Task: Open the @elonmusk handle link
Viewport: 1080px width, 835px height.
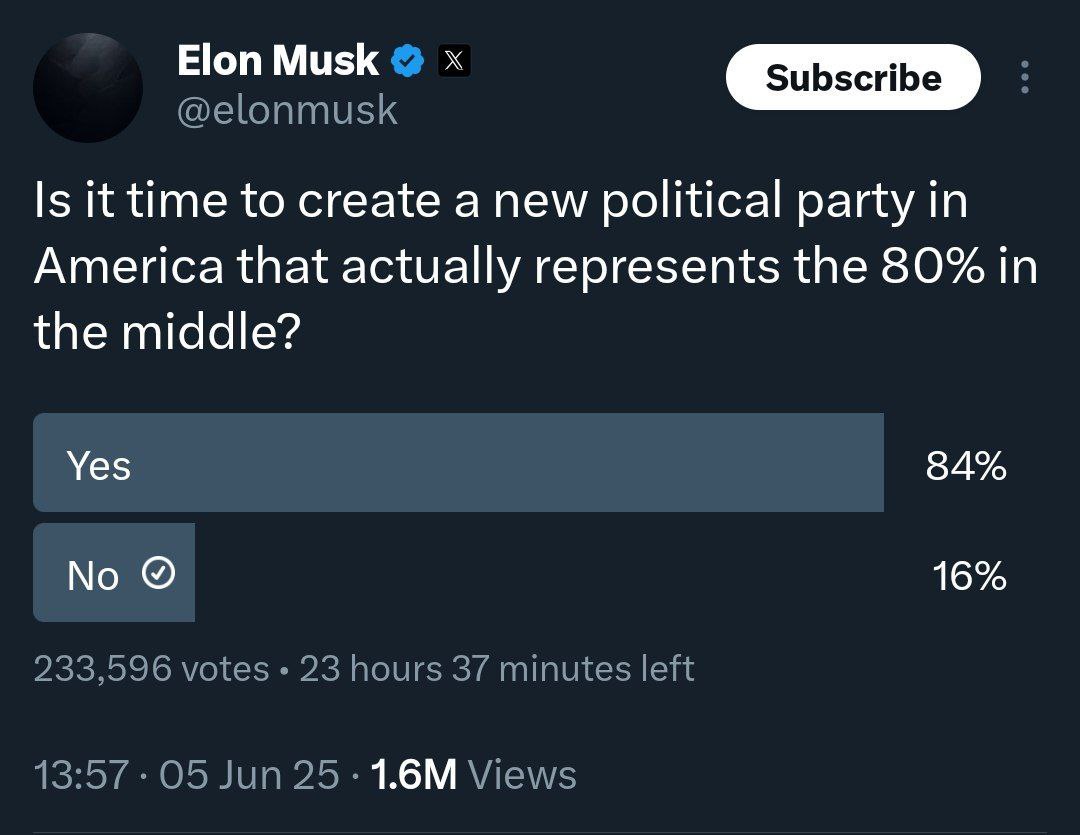Action: 287,110
